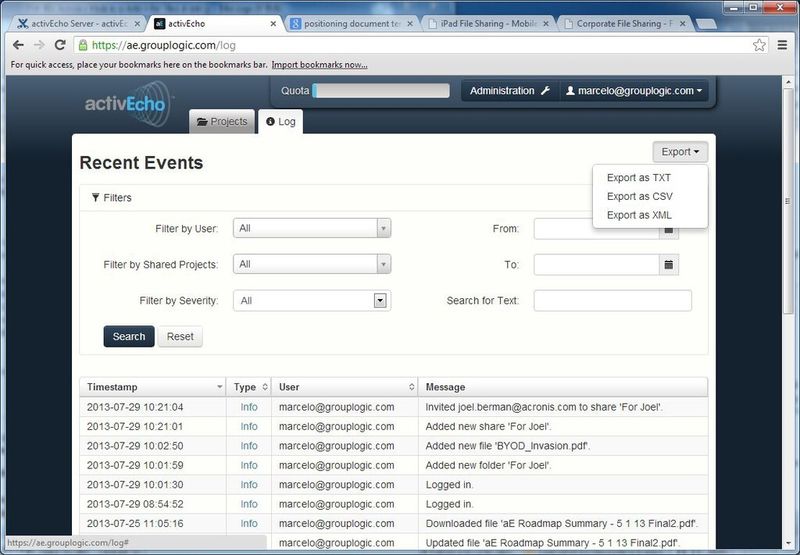Switch to the Corporate File Sharing browser tab

pyautogui.click(x=624, y=23)
